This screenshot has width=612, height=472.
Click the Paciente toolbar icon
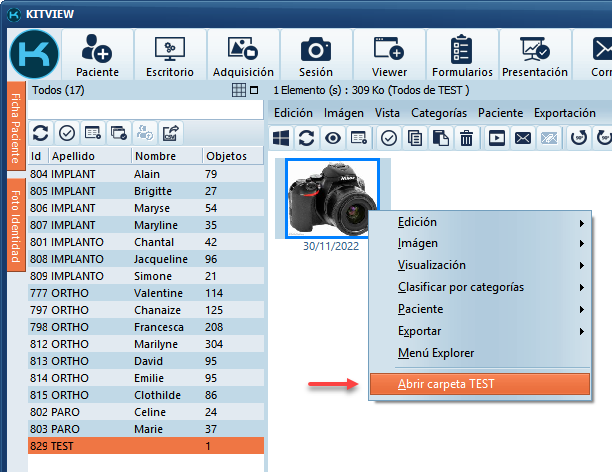click(97, 54)
